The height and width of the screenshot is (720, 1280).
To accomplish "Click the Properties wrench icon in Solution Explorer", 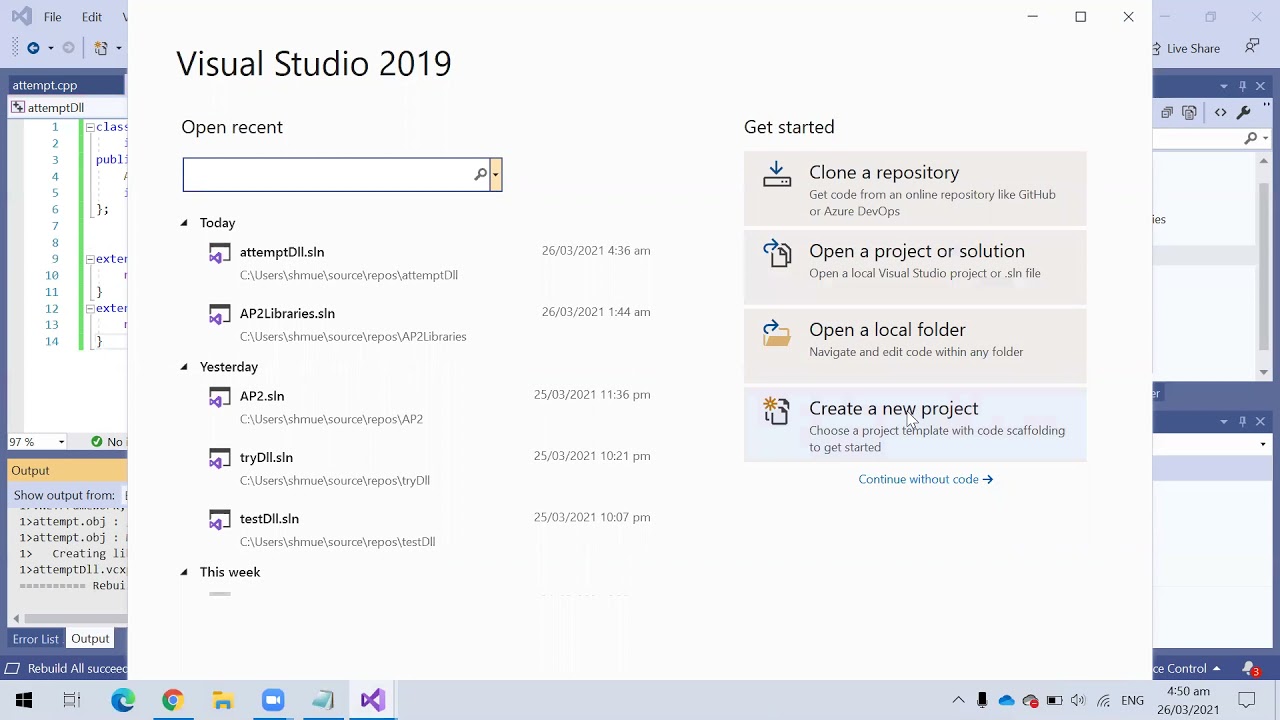I will [1244, 113].
